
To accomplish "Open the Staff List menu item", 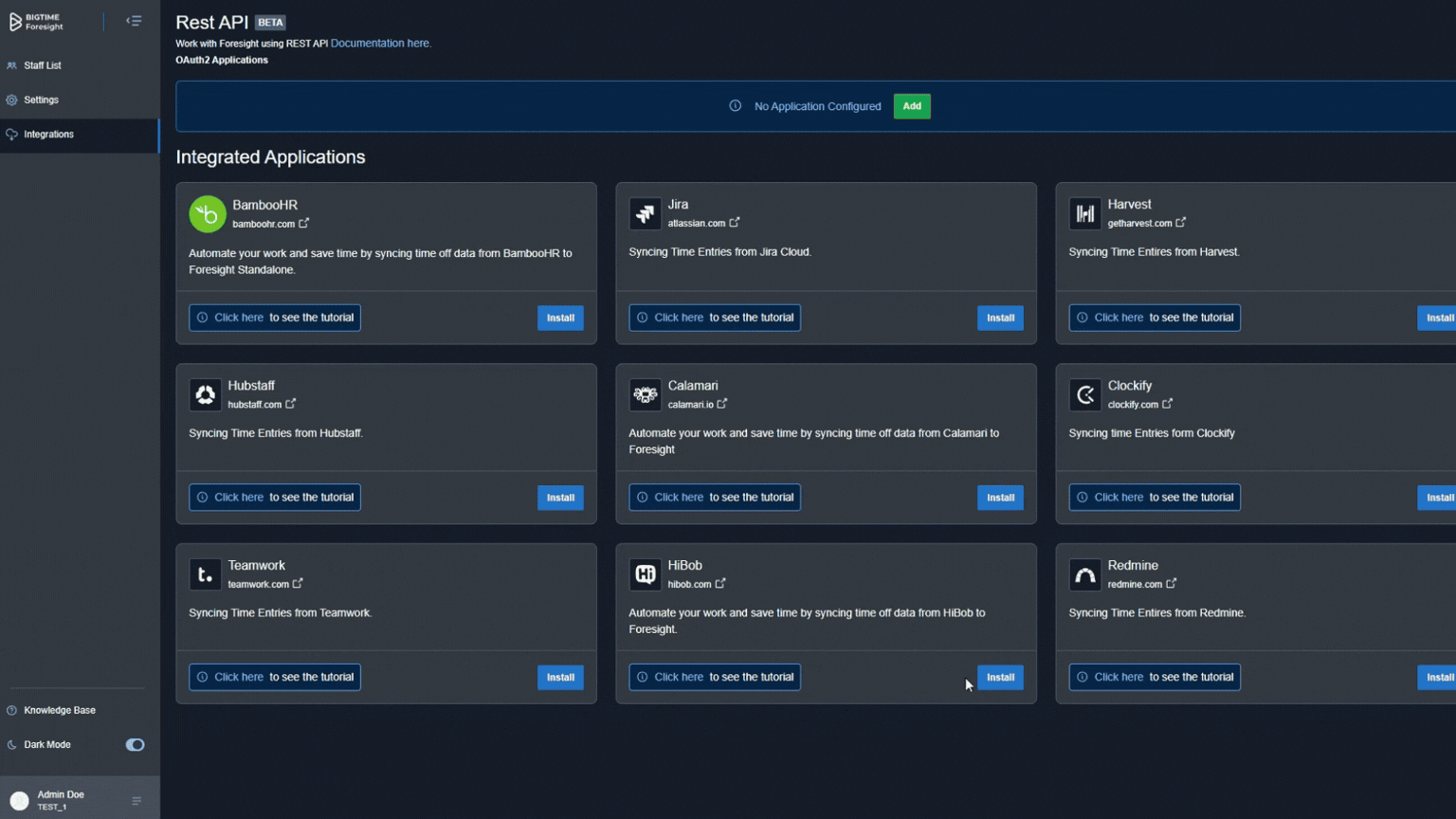I will click(x=80, y=65).
